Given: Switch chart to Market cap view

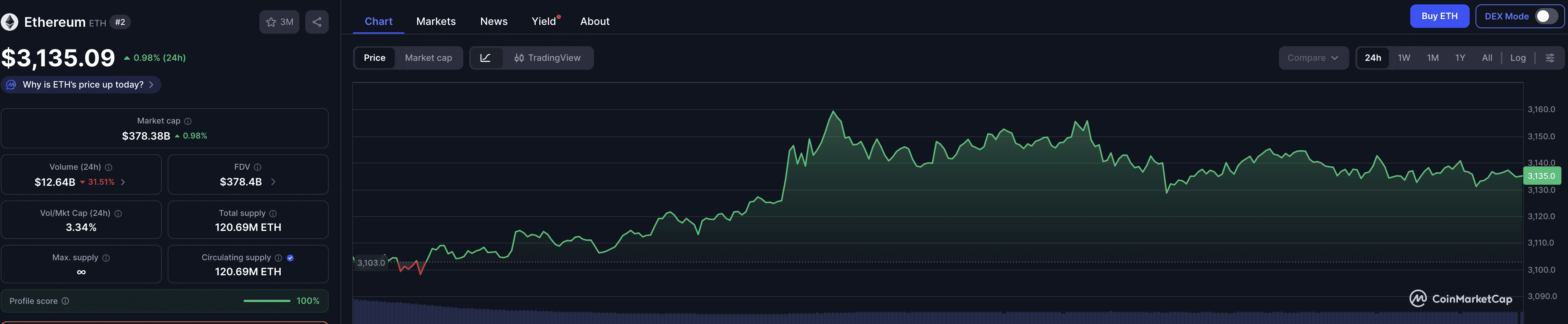Looking at the screenshot, I should 428,58.
